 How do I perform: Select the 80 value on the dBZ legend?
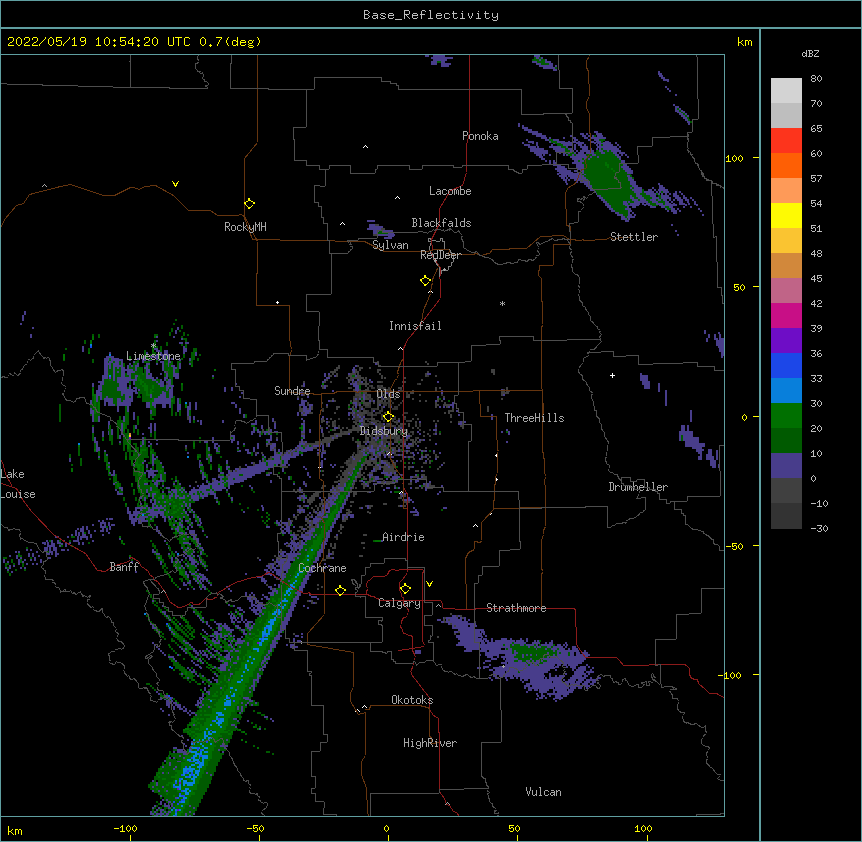tap(816, 79)
